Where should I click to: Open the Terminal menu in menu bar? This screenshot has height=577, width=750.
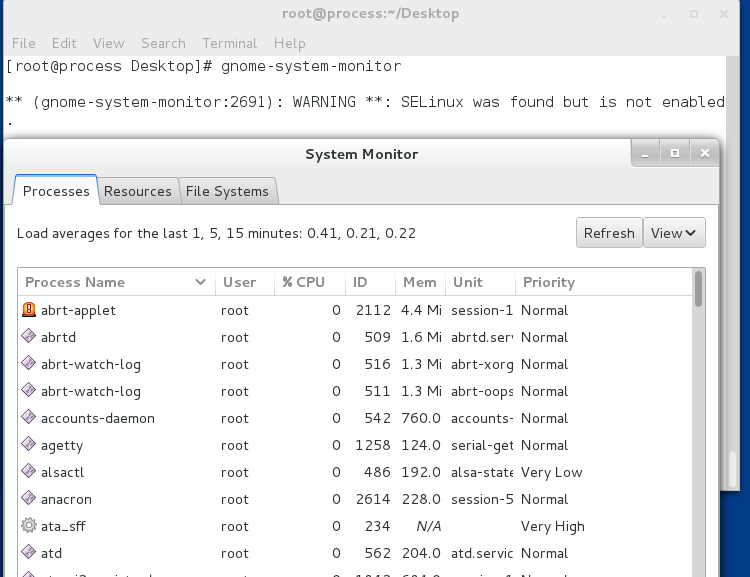[230, 43]
